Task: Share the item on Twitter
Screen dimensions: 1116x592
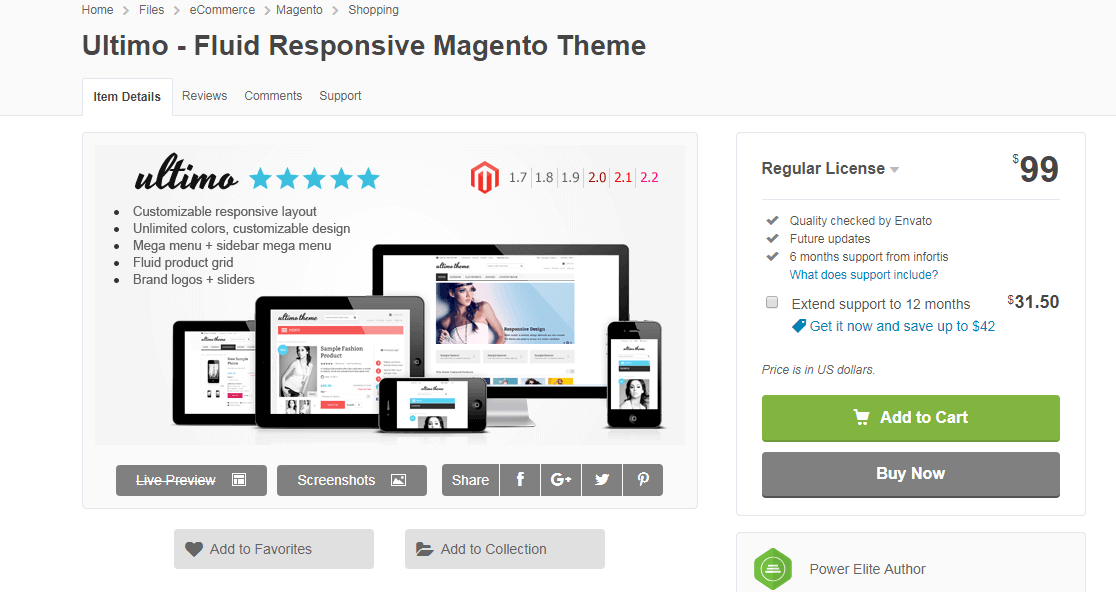Action: [602, 480]
